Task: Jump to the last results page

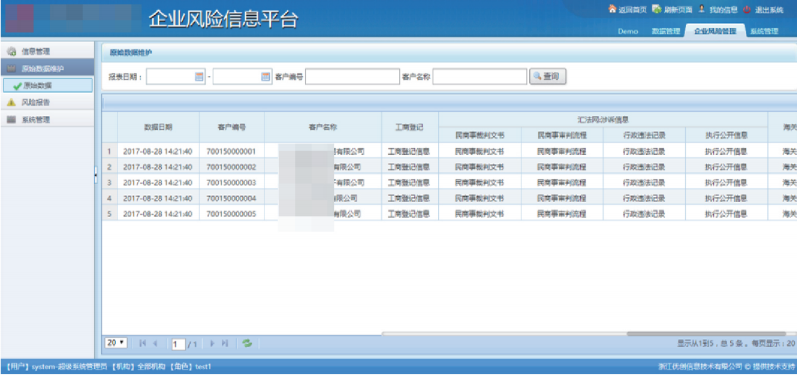Action: pyautogui.click(x=225, y=343)
